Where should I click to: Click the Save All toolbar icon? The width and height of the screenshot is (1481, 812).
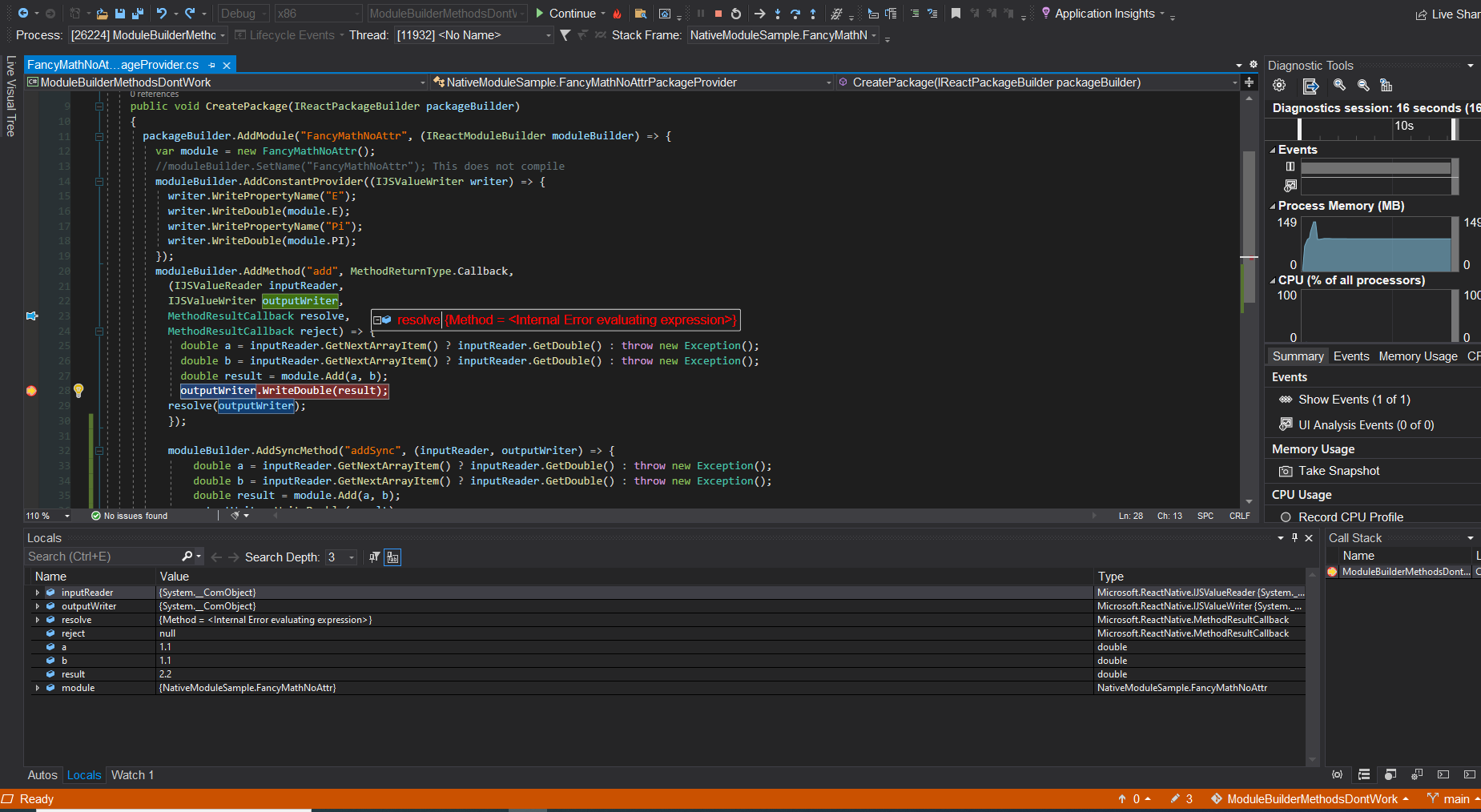139,14
